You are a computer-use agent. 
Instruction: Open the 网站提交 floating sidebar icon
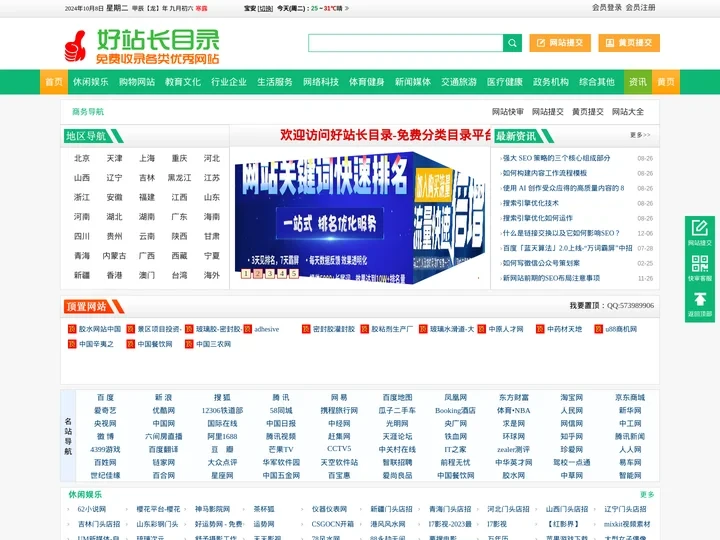tap(699, 232)
